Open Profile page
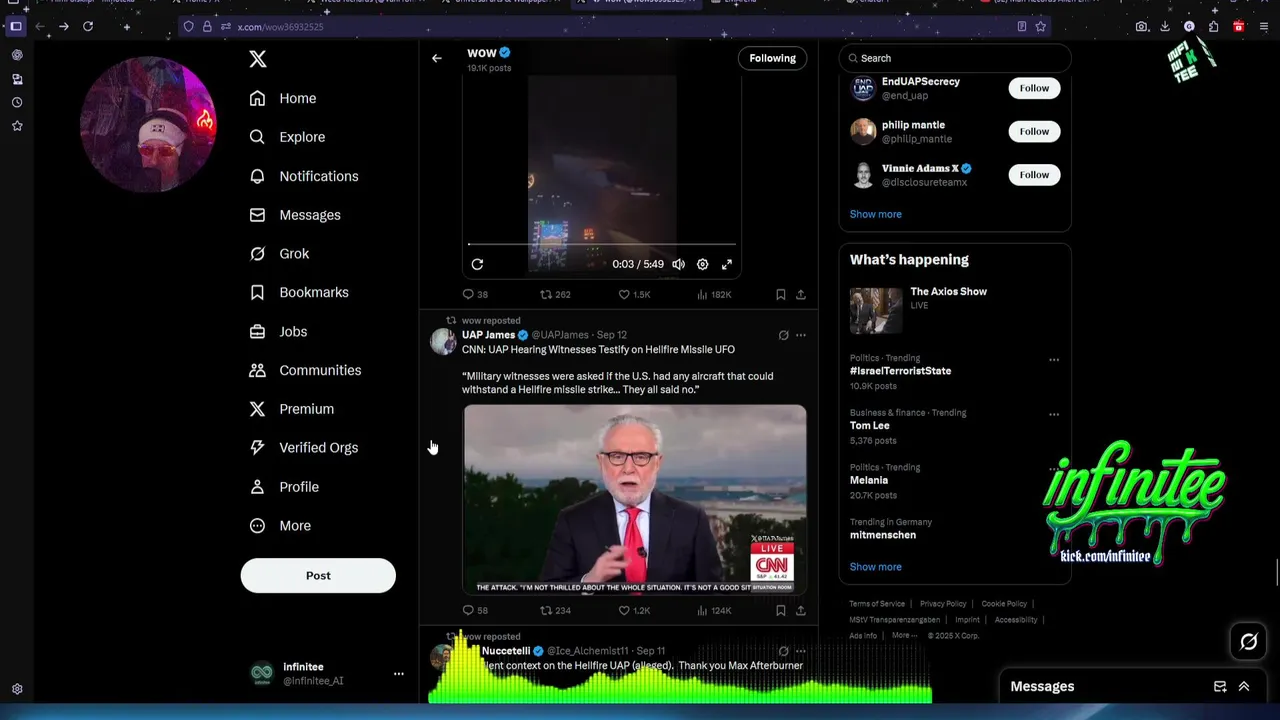The width and height of the screenshot is (1280, 720). 284,487
